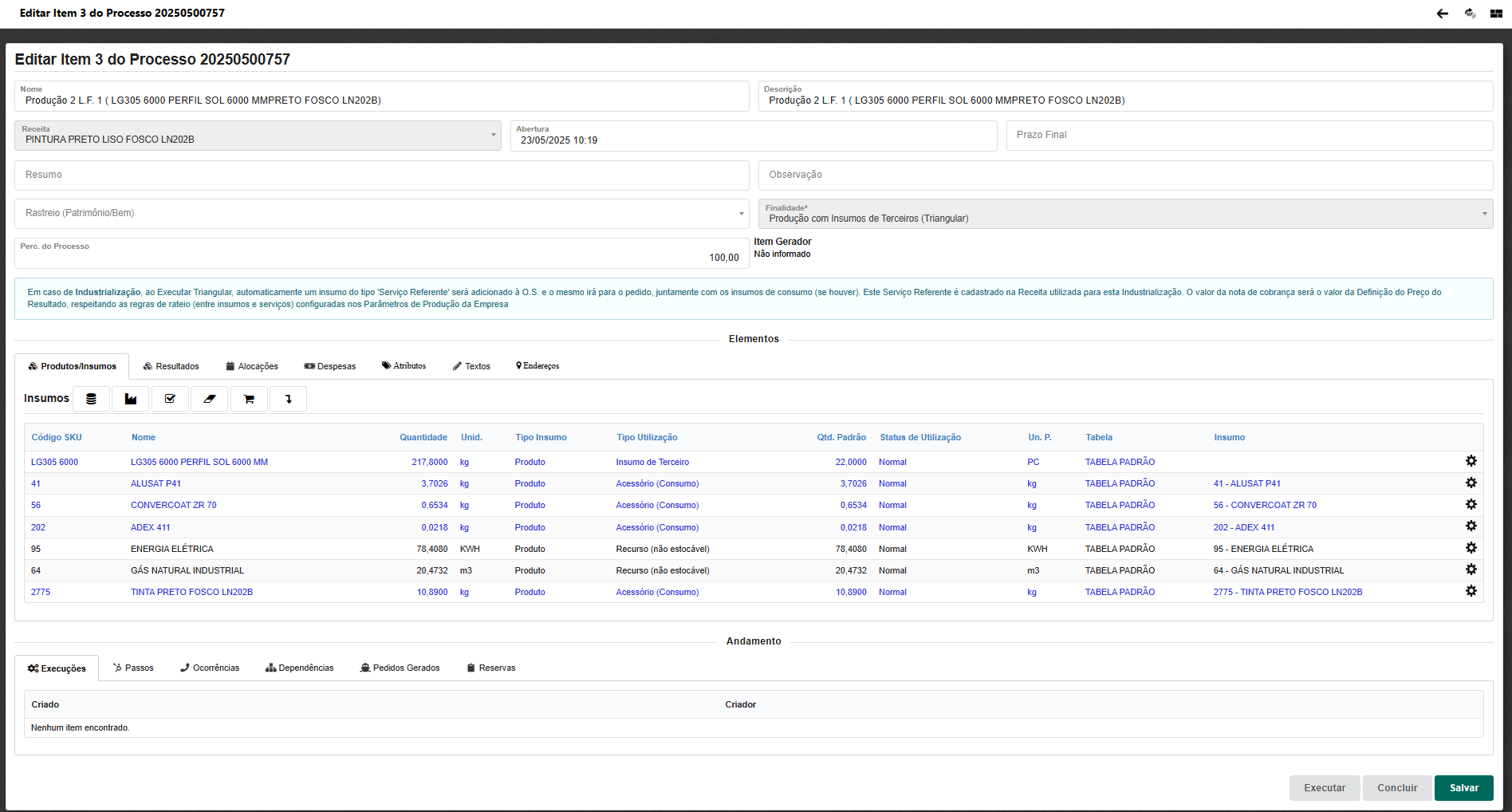Click the back arrow in the top bar
This screenshot has width=1512, height=812.
point(1442,14)
